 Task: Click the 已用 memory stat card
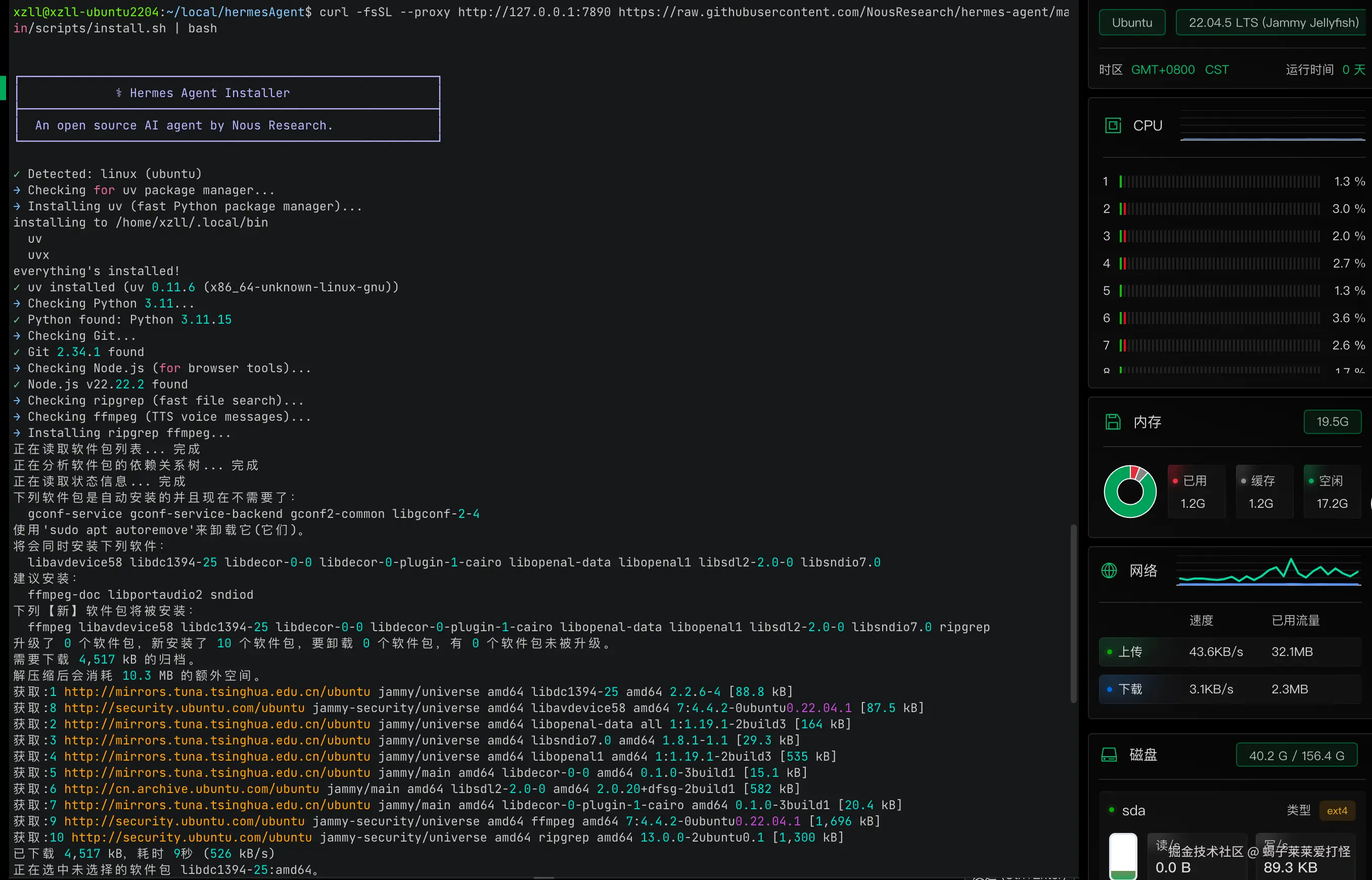[1196, 492]
